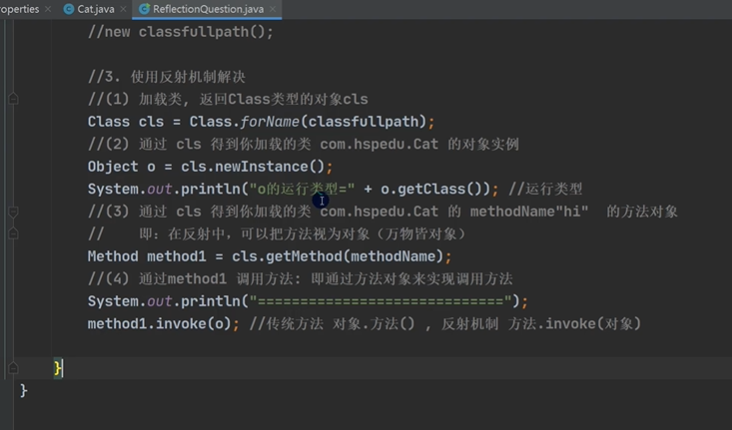This screenshot has width=732, height=430.
Task: Select the ReflectionQuestion.java editor tab
Action: [x=207, y=9]
